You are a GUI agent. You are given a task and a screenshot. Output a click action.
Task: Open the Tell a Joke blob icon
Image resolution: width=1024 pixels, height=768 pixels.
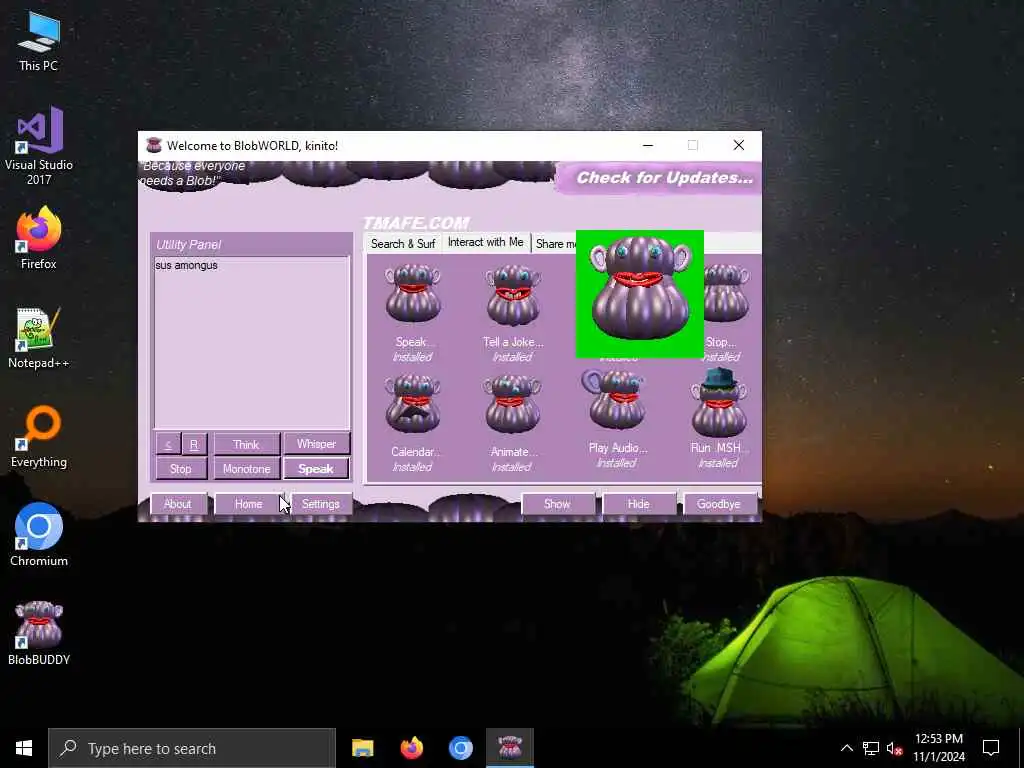pyautogui.click(x=513, y=295)
